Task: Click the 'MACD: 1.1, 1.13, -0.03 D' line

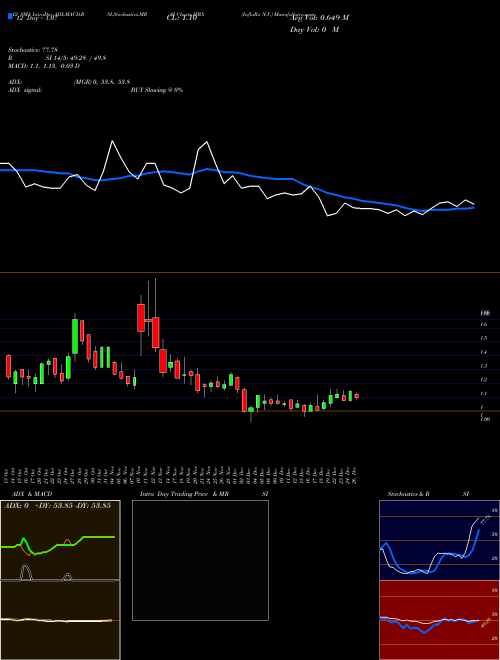Action: [44, 66]
